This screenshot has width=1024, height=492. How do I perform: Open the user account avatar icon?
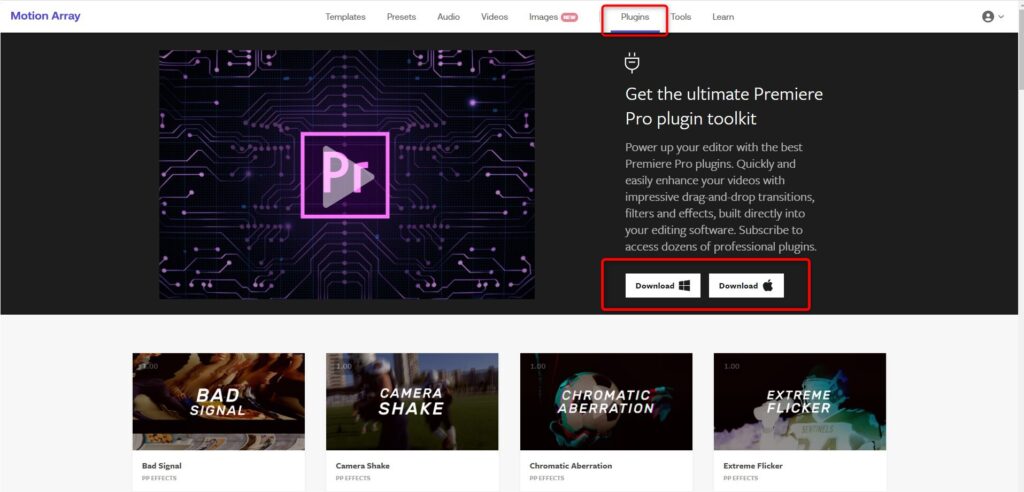(988, 16)
